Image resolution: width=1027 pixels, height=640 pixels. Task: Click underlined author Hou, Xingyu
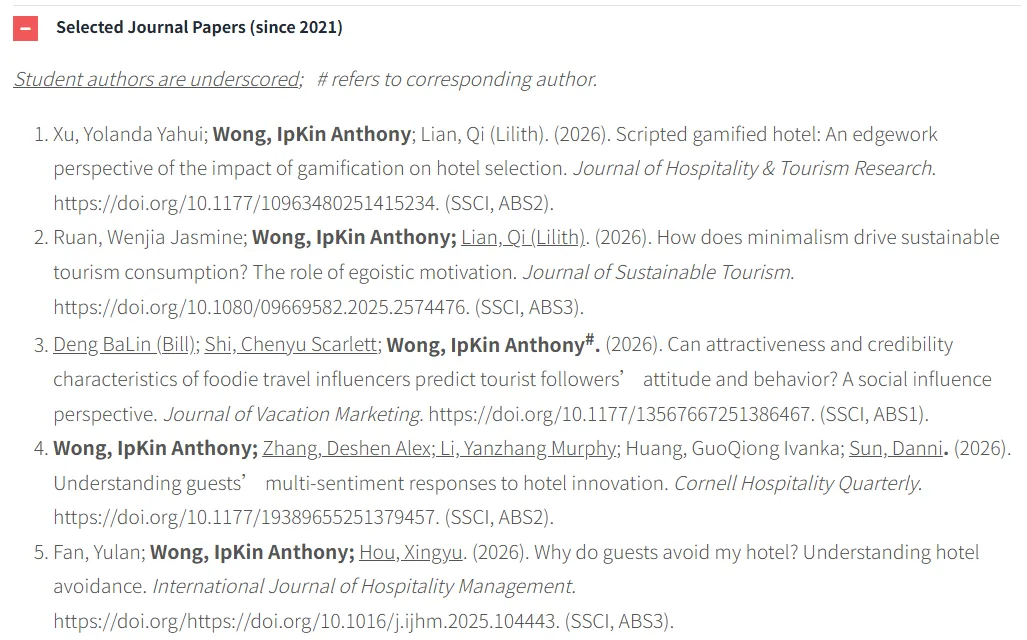tap(411, 552)
